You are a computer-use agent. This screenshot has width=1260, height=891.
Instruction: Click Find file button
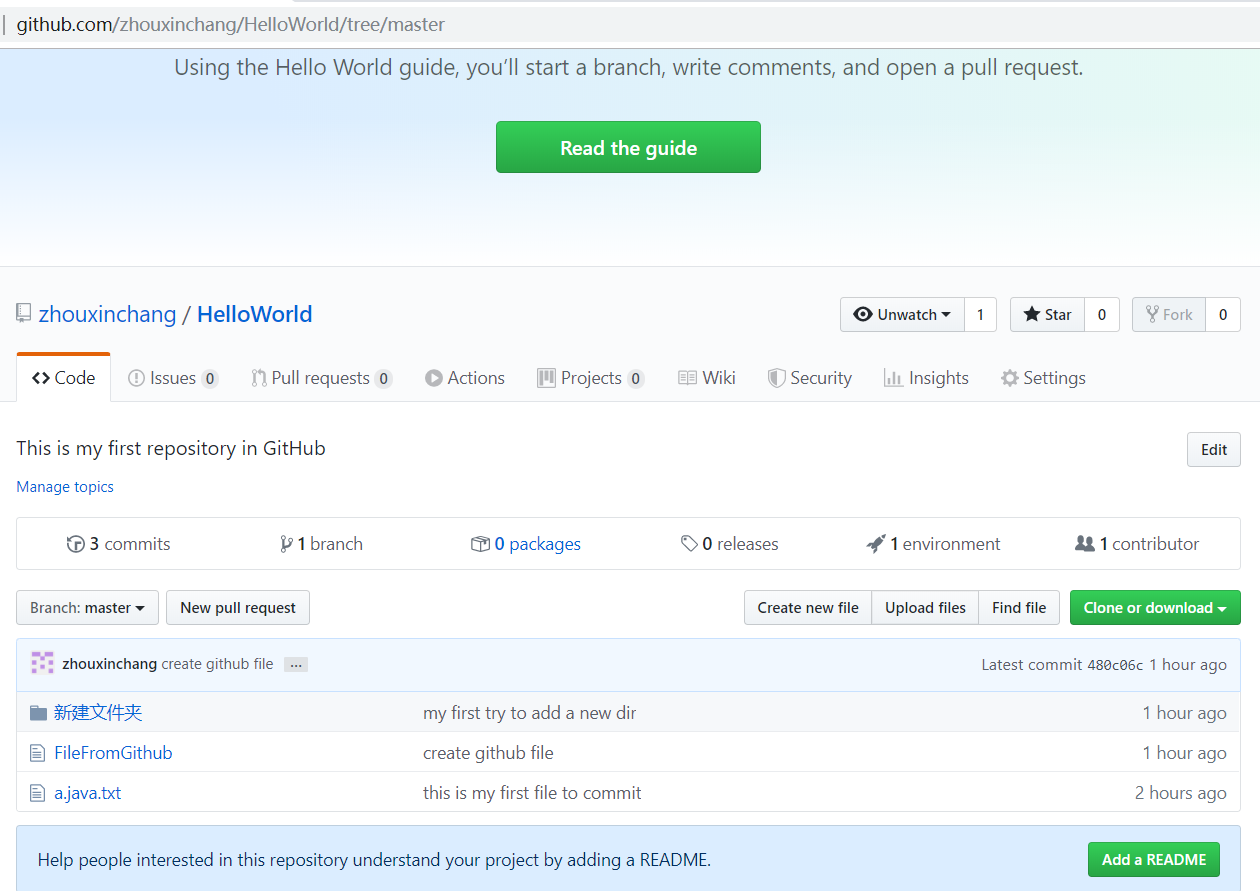point(1019,608)
